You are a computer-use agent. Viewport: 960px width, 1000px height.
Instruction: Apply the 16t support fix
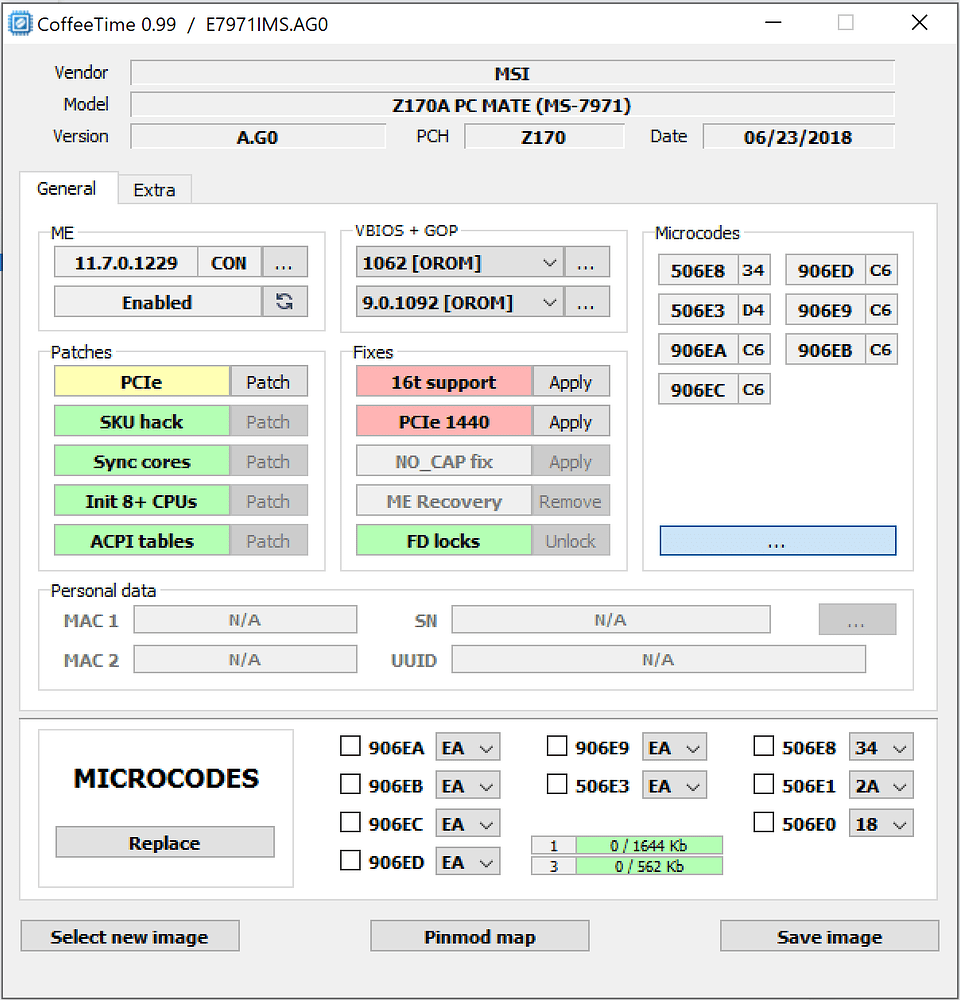pyautogui.click(x=570, y=381)
